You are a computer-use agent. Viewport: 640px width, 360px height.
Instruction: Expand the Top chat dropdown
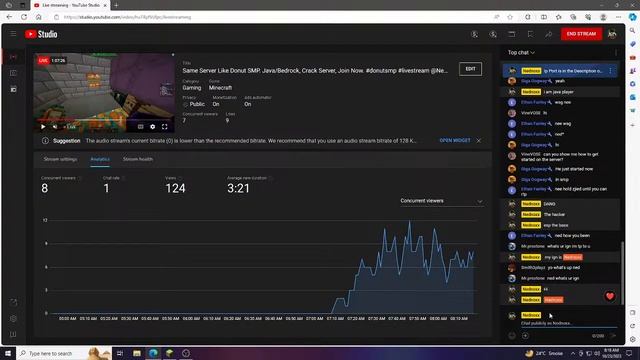coord(521,53)
